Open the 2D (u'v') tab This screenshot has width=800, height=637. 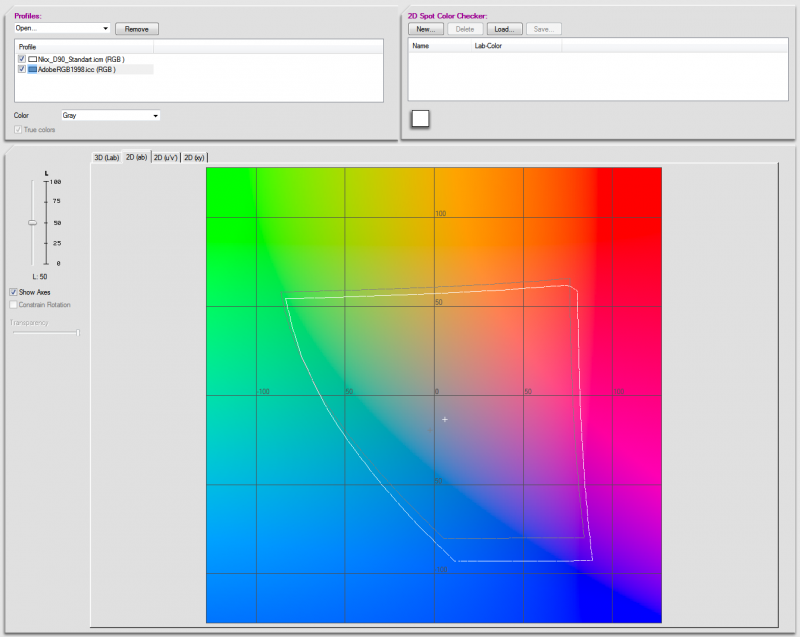(x=166, y=158)
